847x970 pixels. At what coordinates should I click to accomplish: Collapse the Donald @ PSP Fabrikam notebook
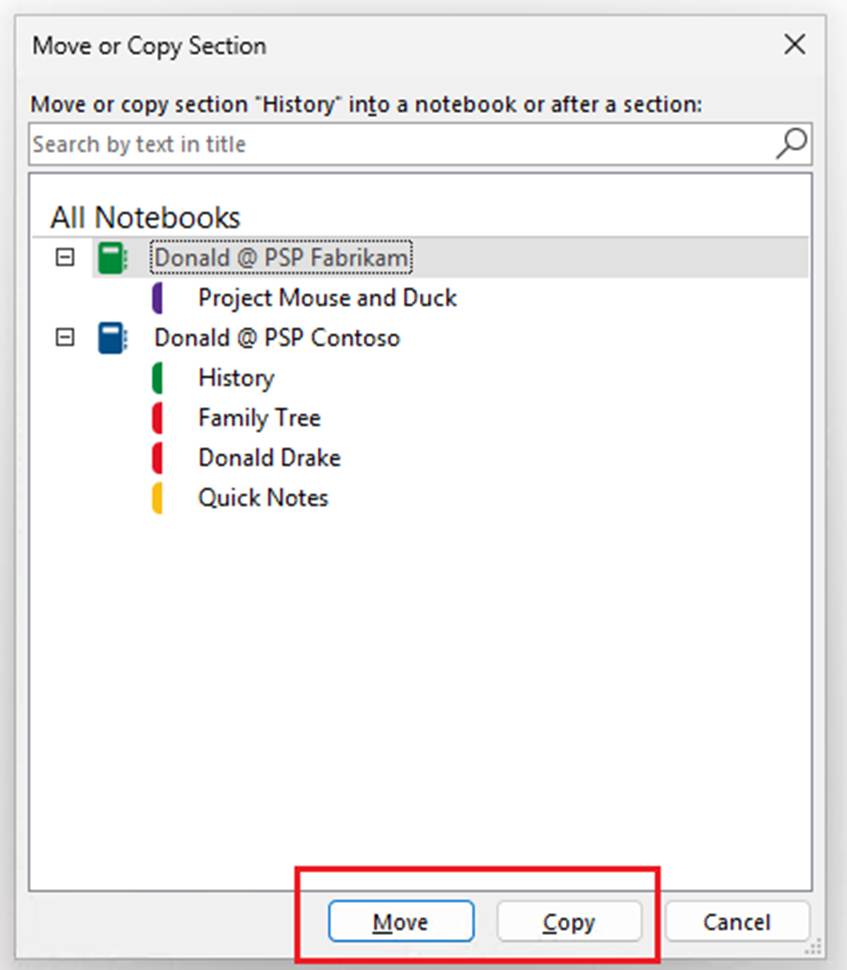point(65,258)
